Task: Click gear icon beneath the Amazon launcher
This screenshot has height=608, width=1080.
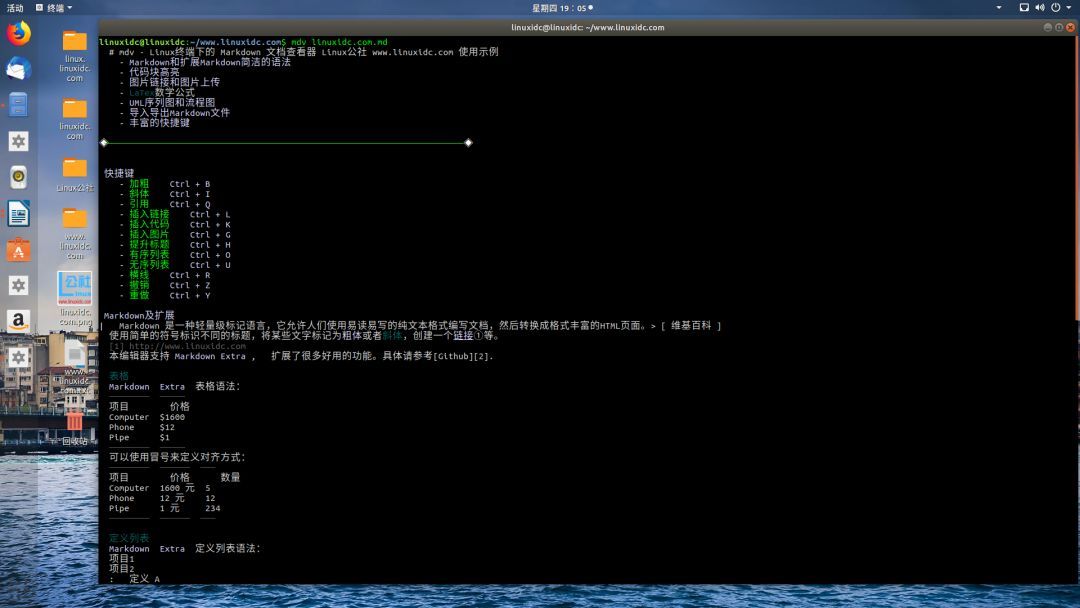Action: click(19, 357)
